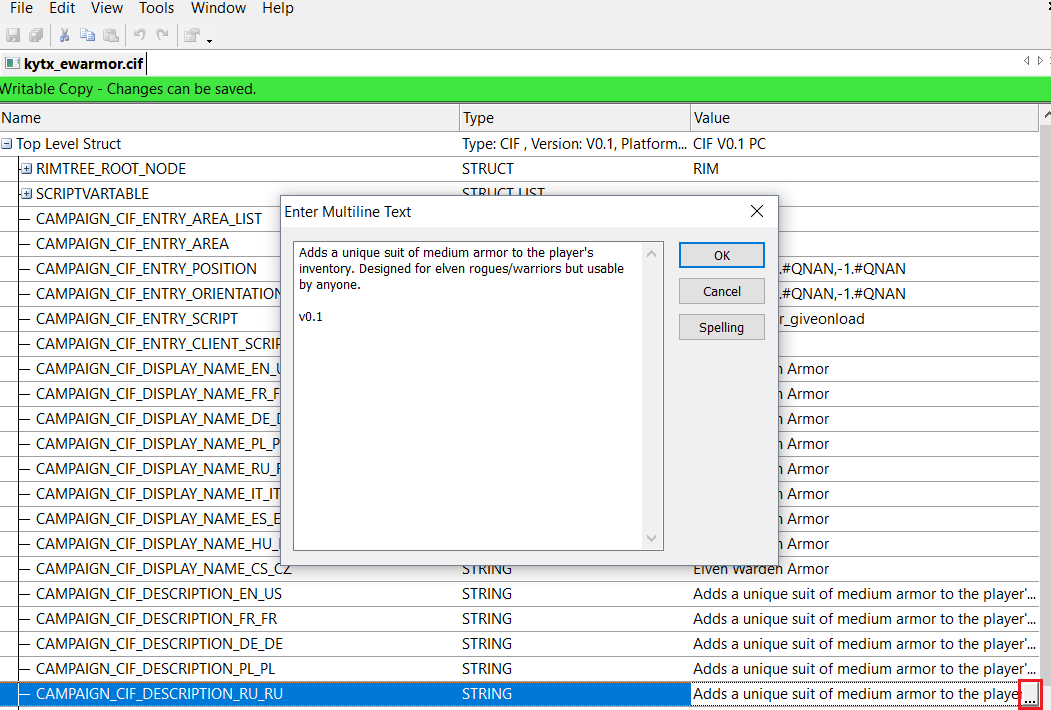
Task: Click the kytx_ewarmor.cif document tab icon
Action: 12,64
